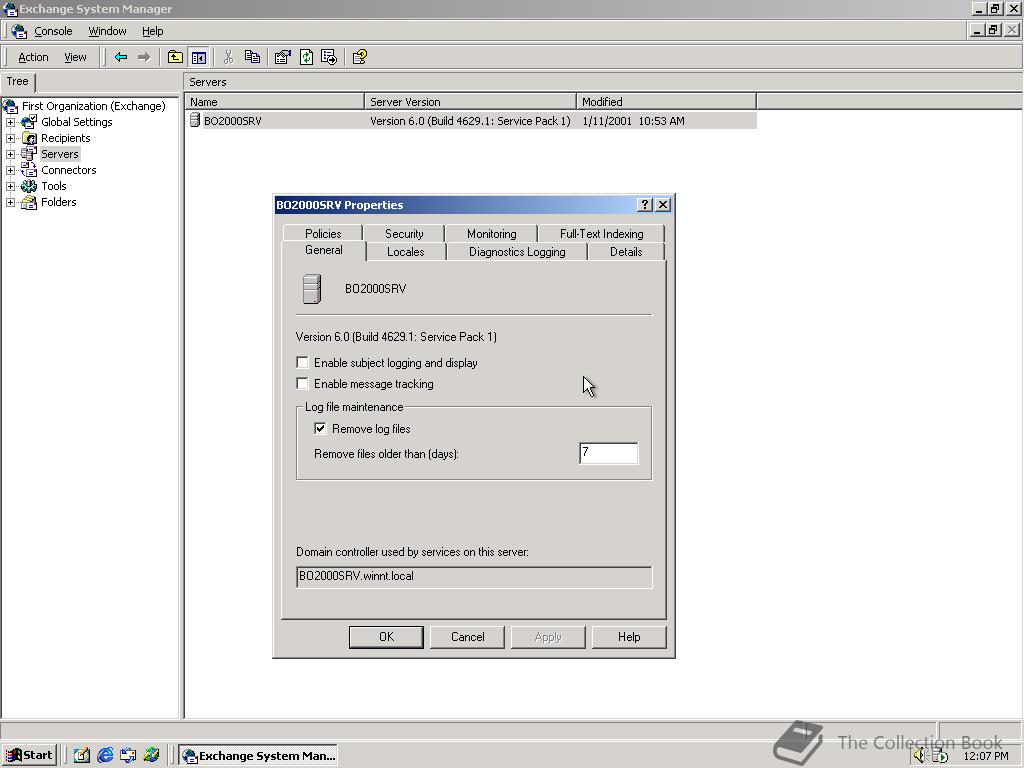Launch Internet Explorer from quick launch

coord(105,756)
